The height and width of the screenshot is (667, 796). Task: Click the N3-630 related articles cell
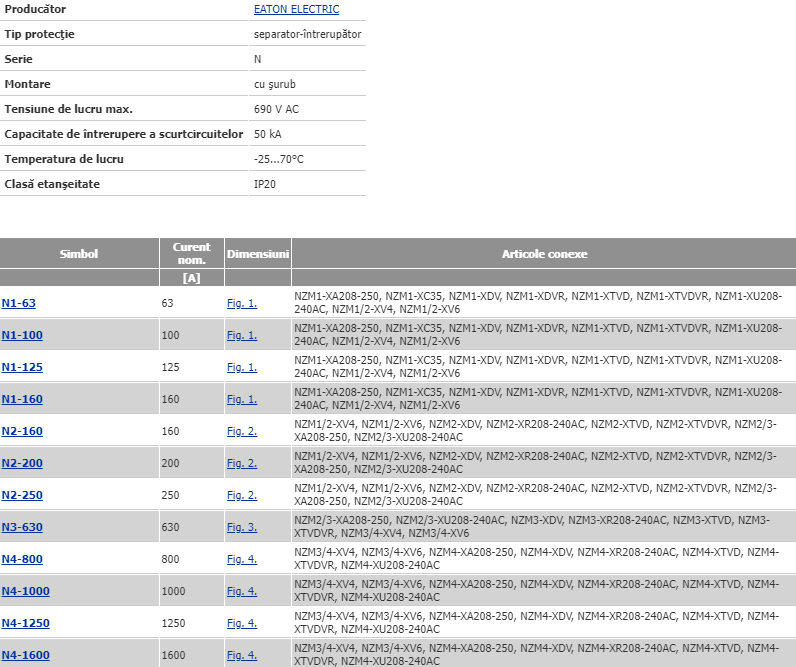(544, 527)
